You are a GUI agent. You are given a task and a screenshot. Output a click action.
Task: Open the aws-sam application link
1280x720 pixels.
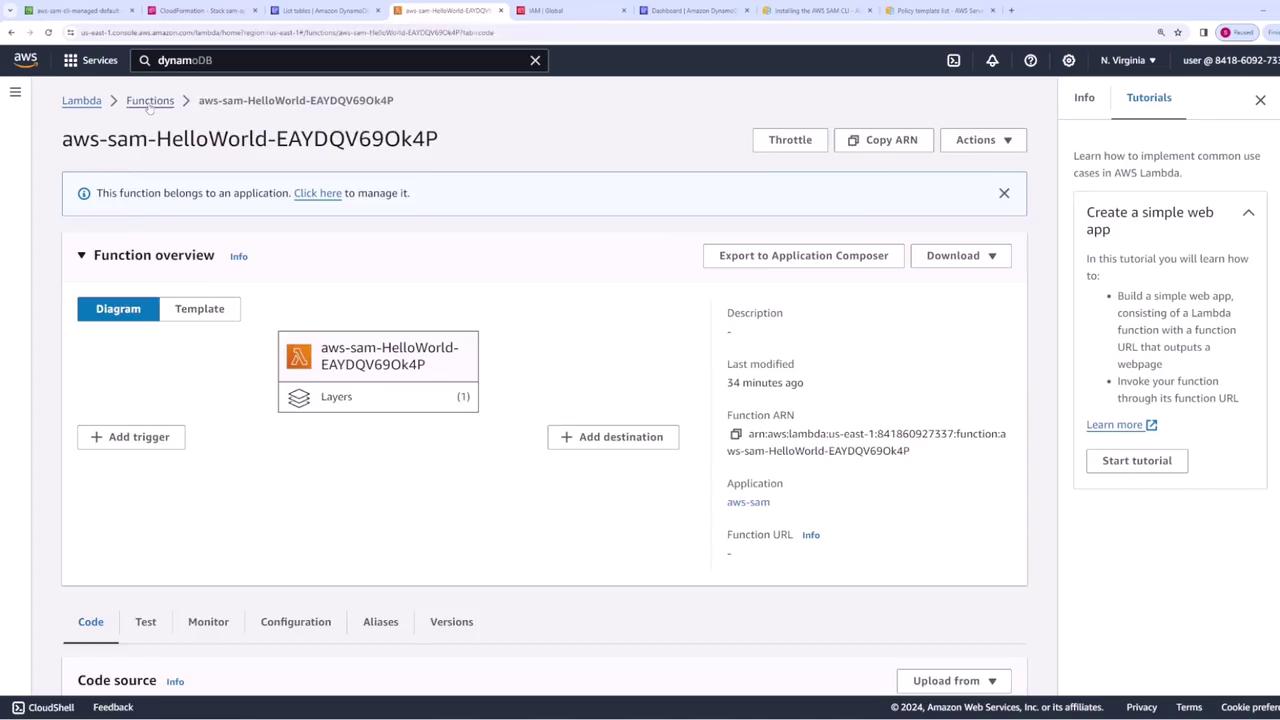pos(748,502)
